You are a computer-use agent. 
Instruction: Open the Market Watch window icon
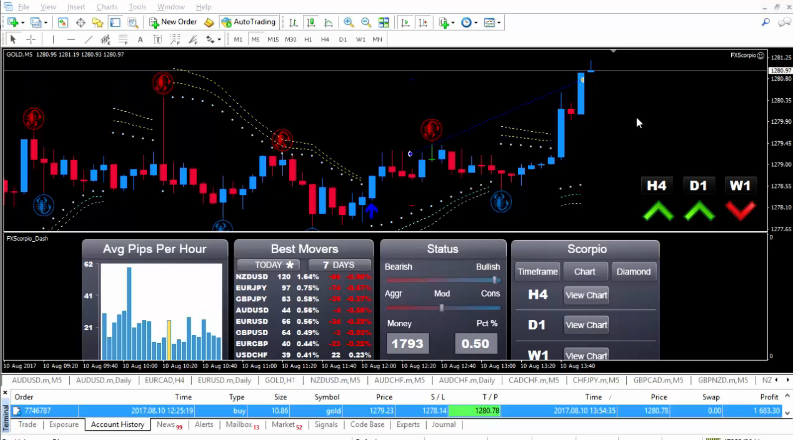(63, 22)
